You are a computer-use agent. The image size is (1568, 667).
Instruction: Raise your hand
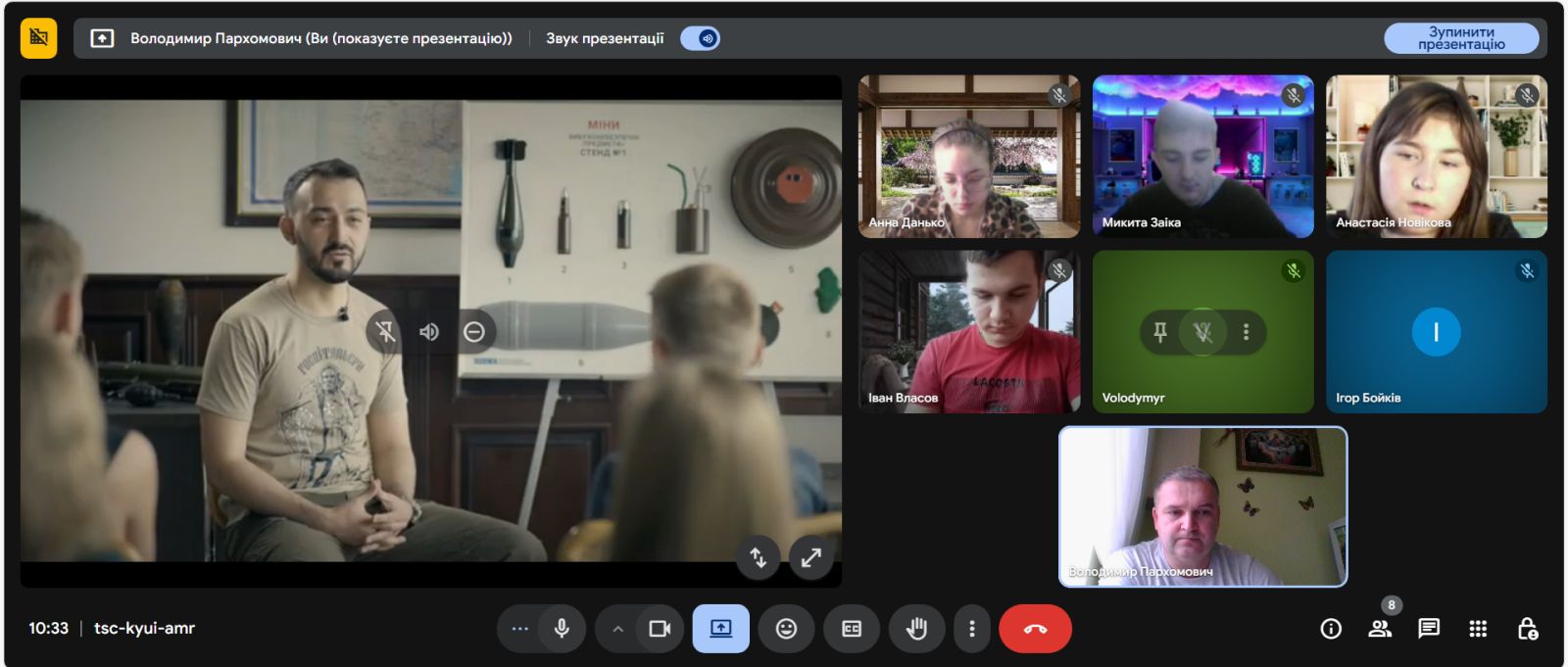pos(916,629)
